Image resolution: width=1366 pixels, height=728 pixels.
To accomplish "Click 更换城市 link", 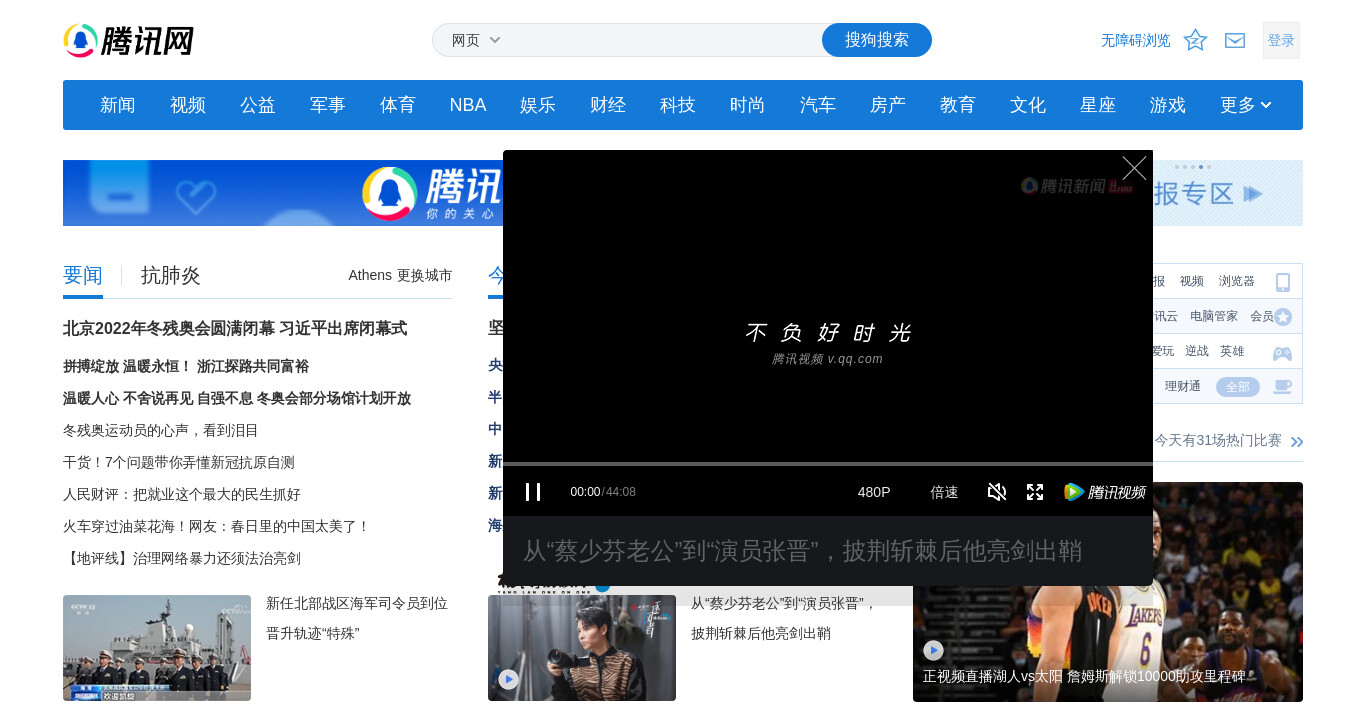I will [425, 275].
